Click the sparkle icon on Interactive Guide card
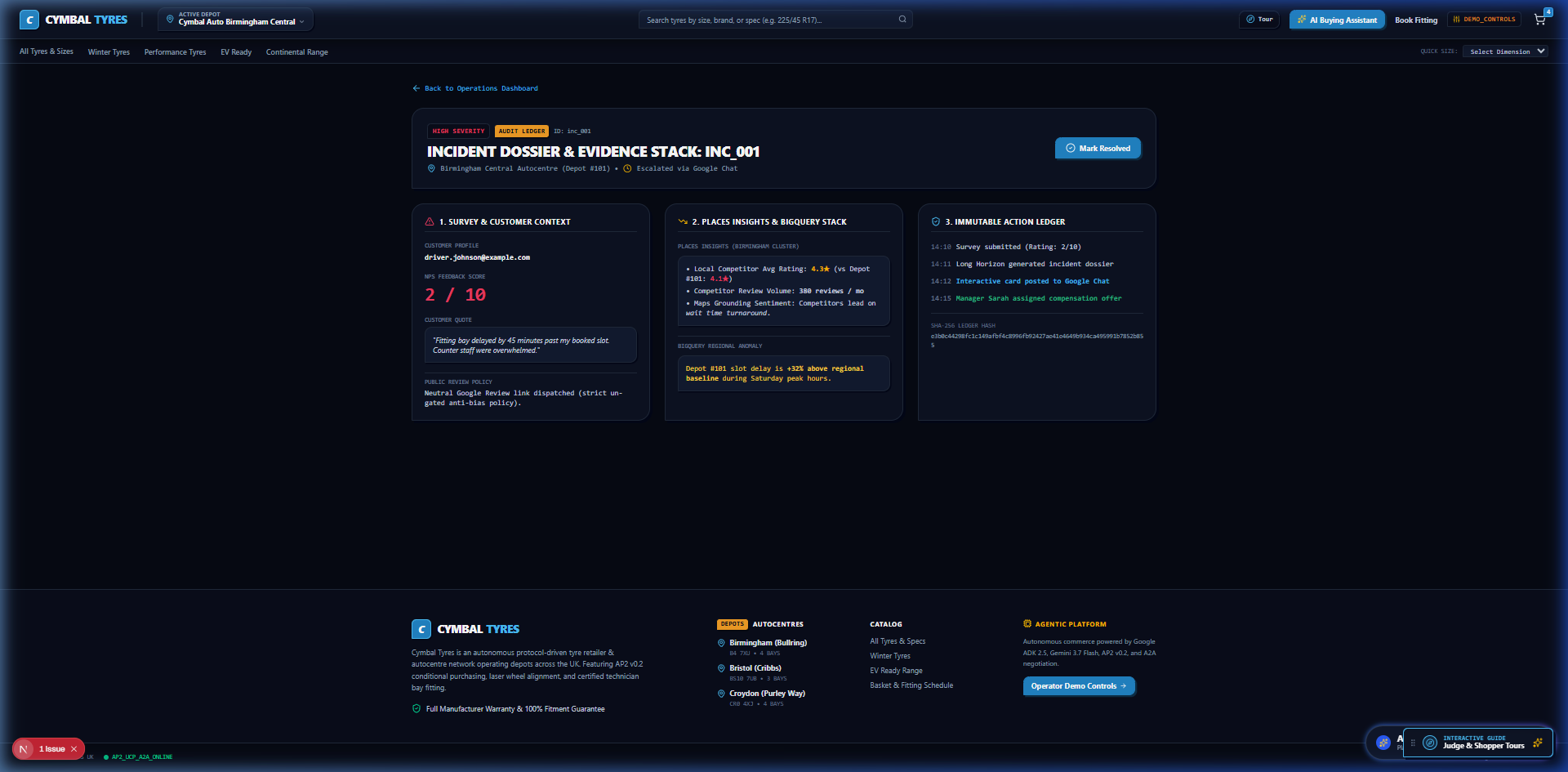This screenshot has width=1568, height=772. pos(1538,743)
